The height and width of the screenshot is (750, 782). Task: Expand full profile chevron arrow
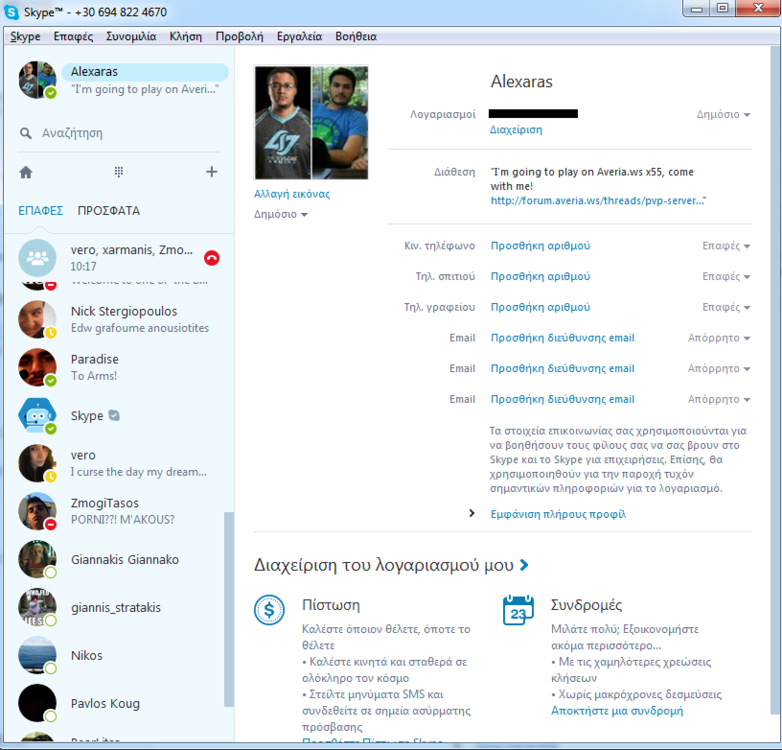click(472, 513)
